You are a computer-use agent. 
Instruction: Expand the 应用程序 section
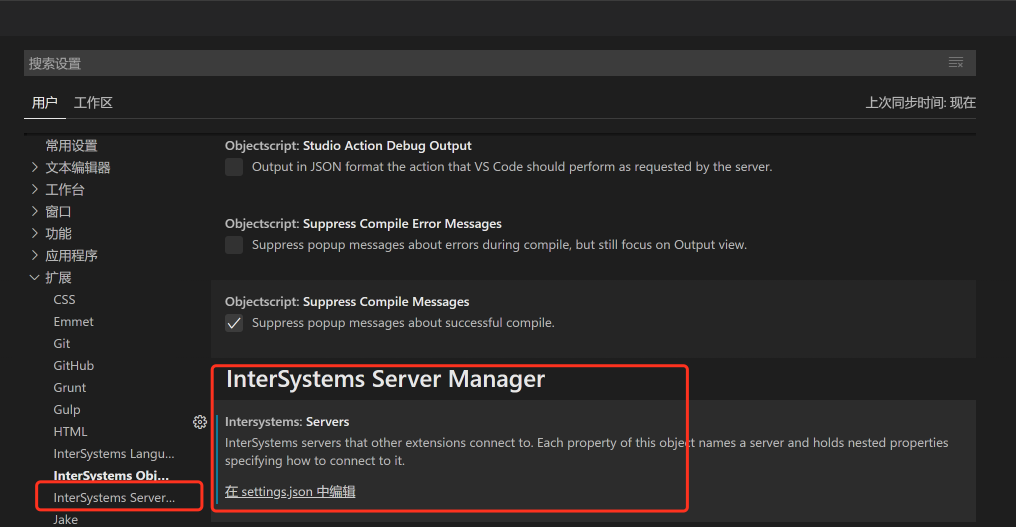point(35,255)
